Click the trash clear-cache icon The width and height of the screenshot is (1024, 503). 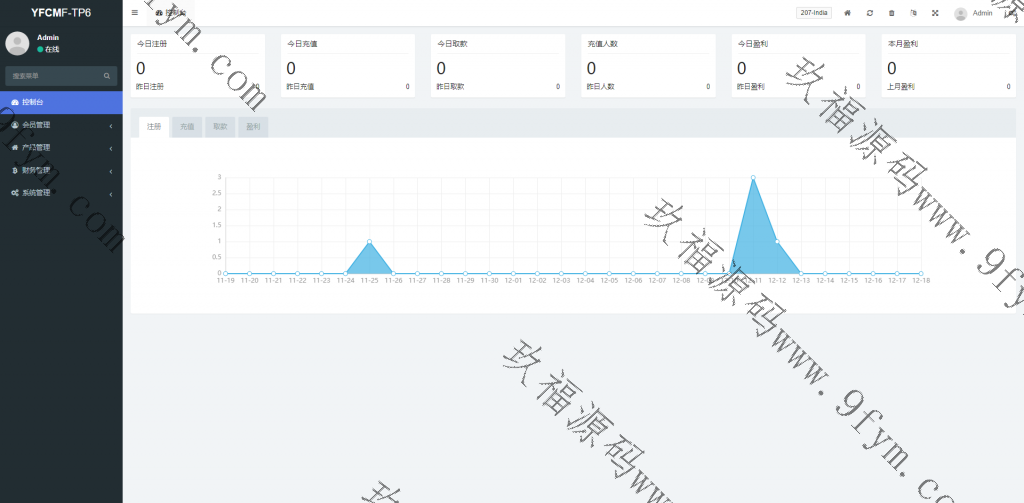892,13
